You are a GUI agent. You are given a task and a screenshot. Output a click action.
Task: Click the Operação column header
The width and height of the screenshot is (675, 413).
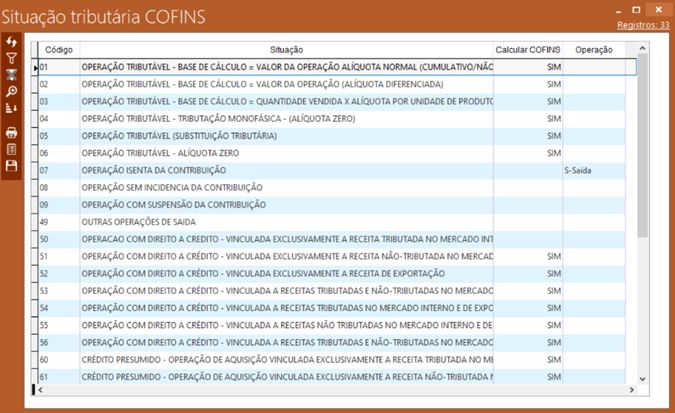(x=594, y=49)
